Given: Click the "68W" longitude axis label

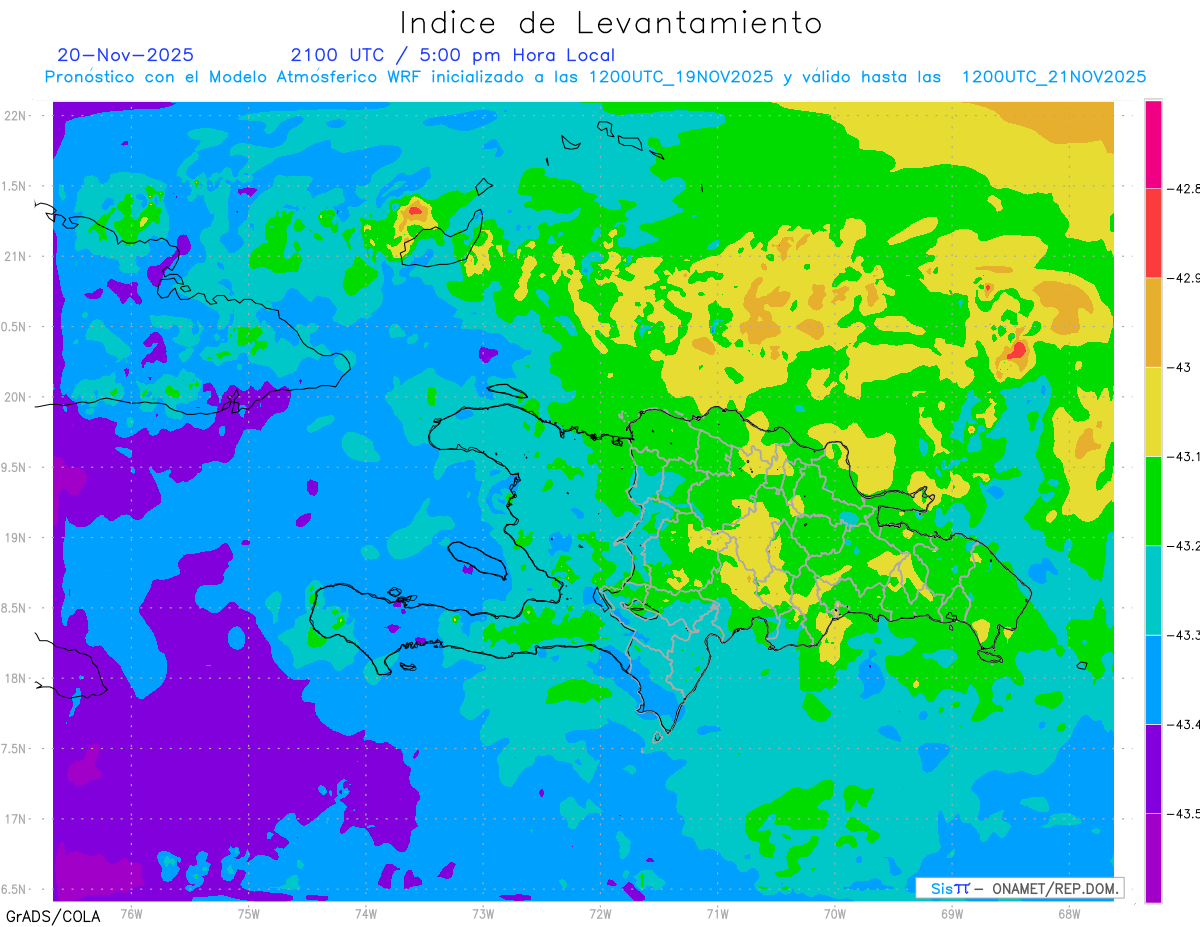Looking at the screenshot, I should pos(1068,913).
